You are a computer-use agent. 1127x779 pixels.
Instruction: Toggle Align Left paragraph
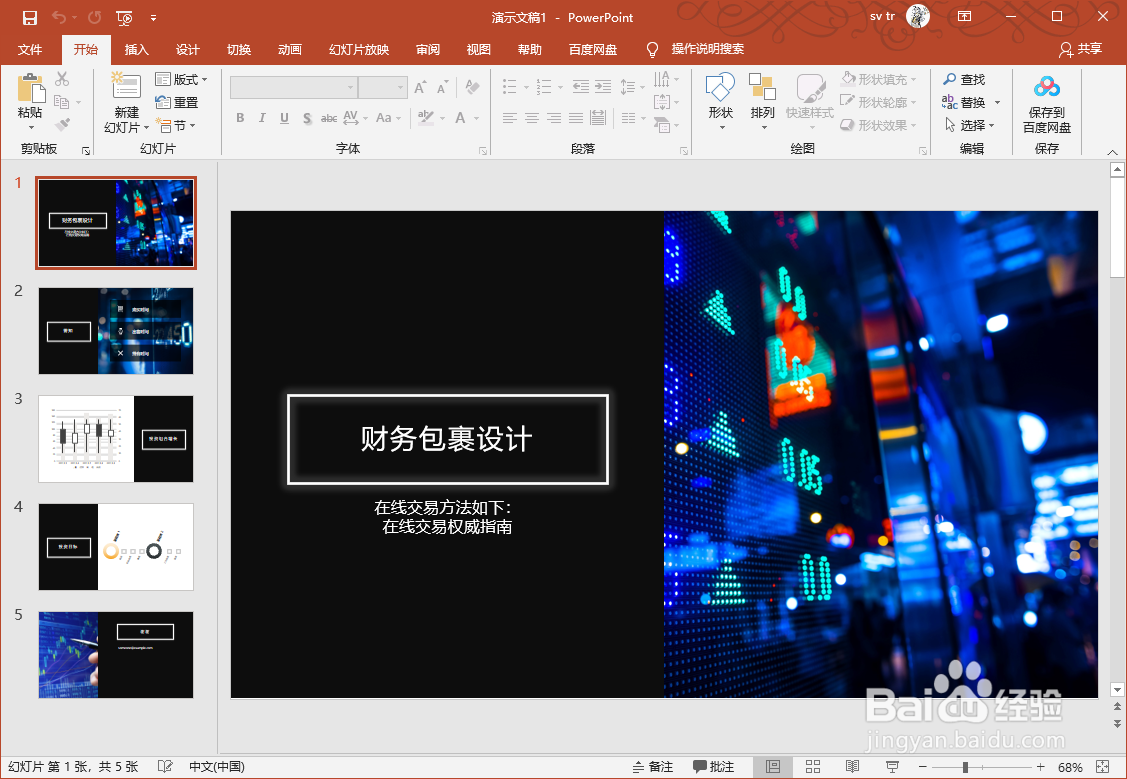(x=510, y=118)
